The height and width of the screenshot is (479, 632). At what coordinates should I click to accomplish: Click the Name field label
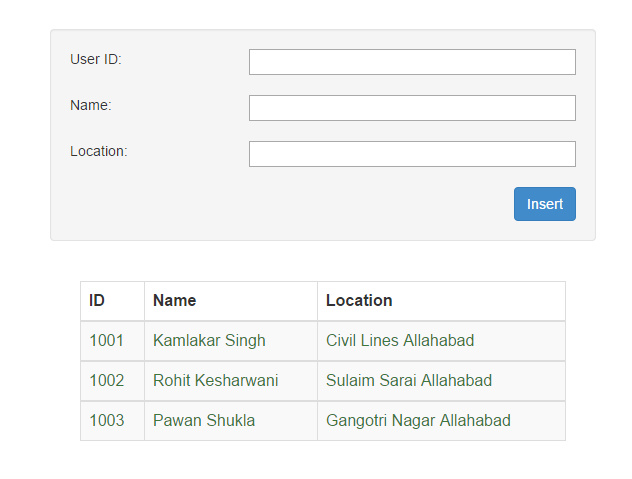click(91, 105)
